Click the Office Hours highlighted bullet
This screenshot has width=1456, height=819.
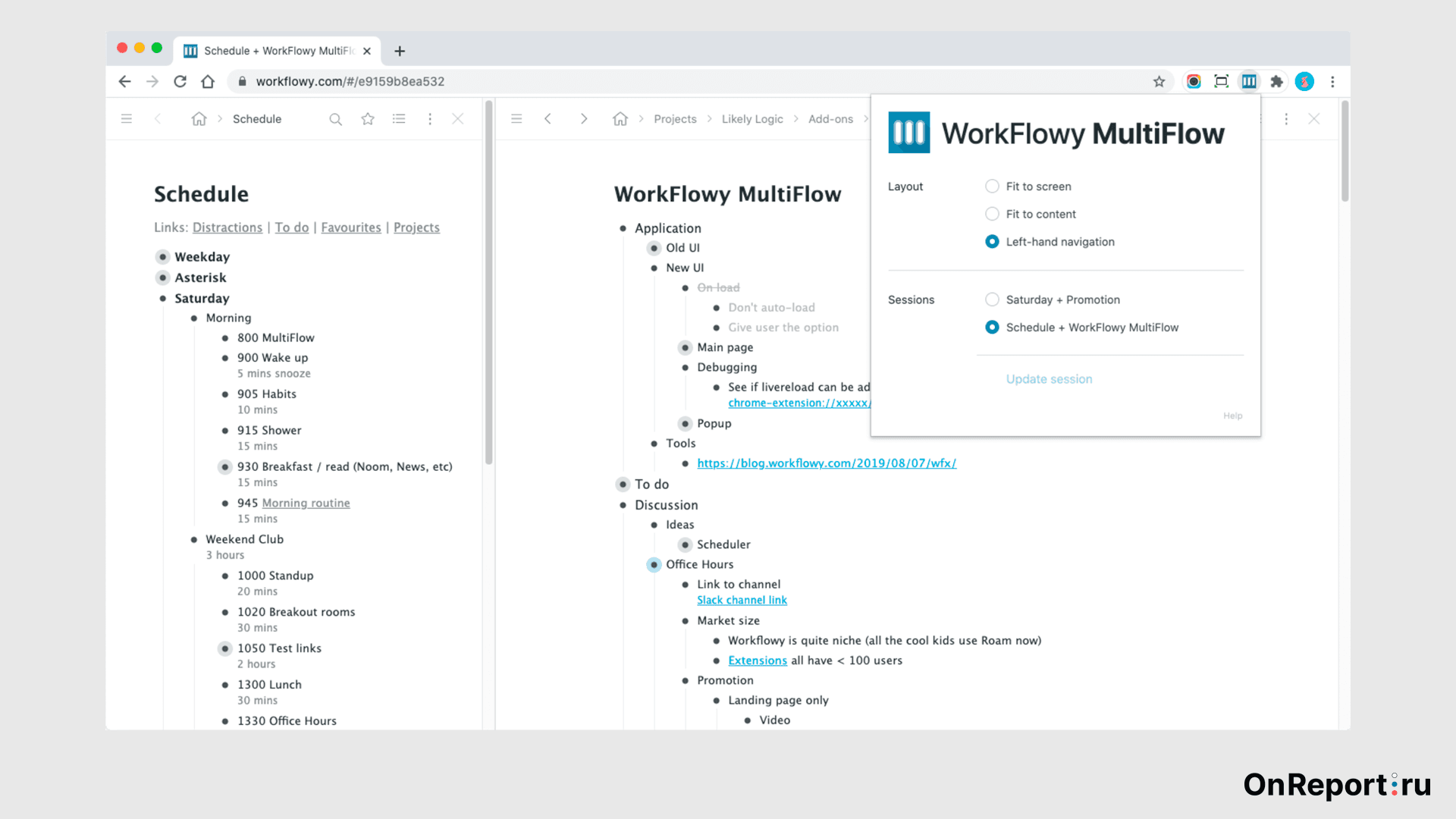(x=654, y=564)
